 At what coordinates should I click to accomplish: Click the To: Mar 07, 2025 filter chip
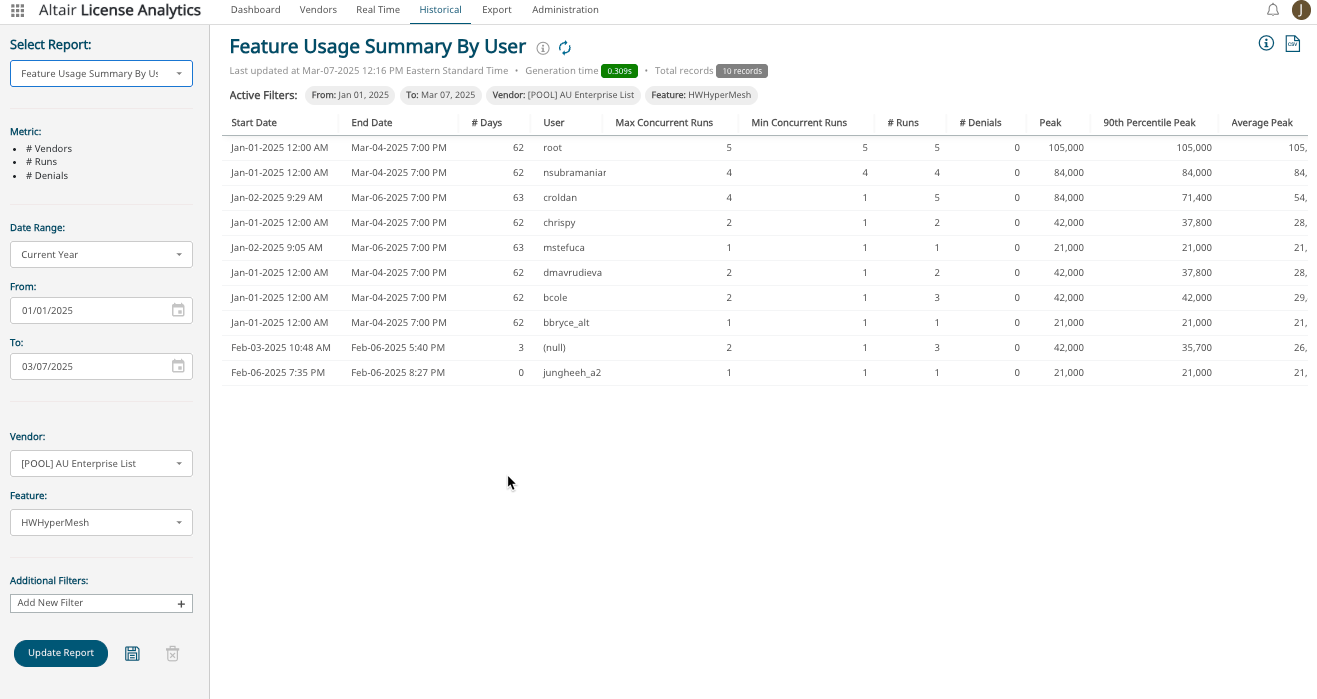point(441,95)
